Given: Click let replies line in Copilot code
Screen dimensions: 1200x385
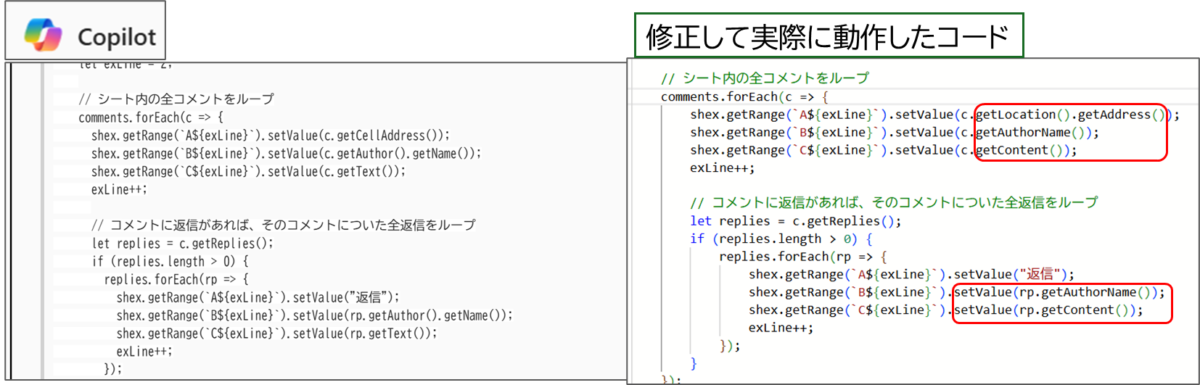Looking at the screenshot, I should pos(182,243).
